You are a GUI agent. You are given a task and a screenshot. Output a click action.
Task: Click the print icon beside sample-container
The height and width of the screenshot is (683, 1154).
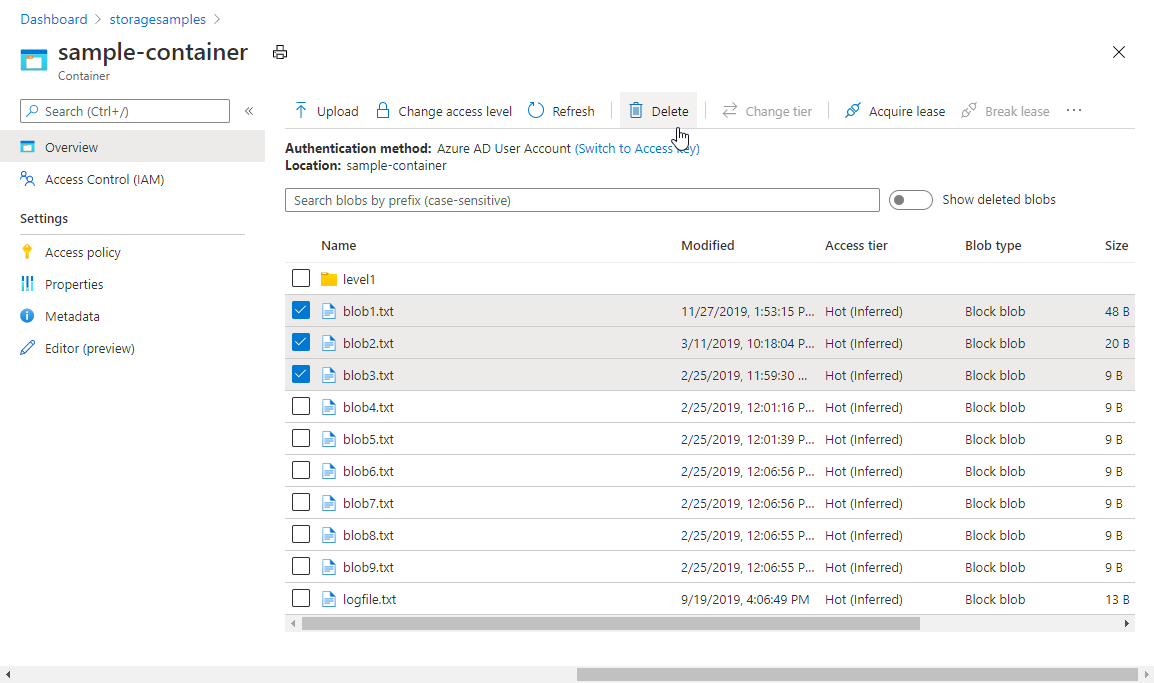pyautogui.click(x=279, y=52)
